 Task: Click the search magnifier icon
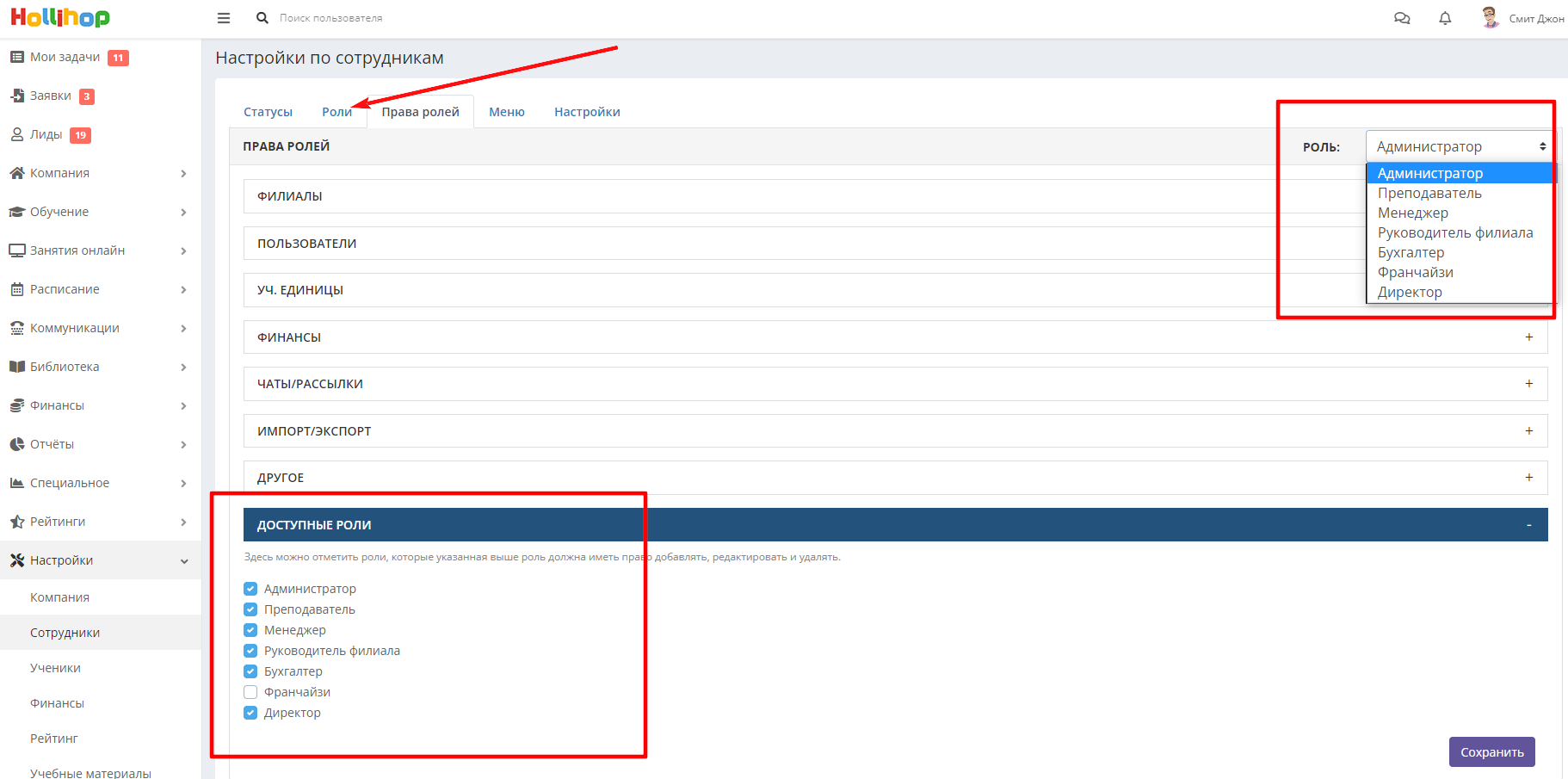[x=262, y=18]
